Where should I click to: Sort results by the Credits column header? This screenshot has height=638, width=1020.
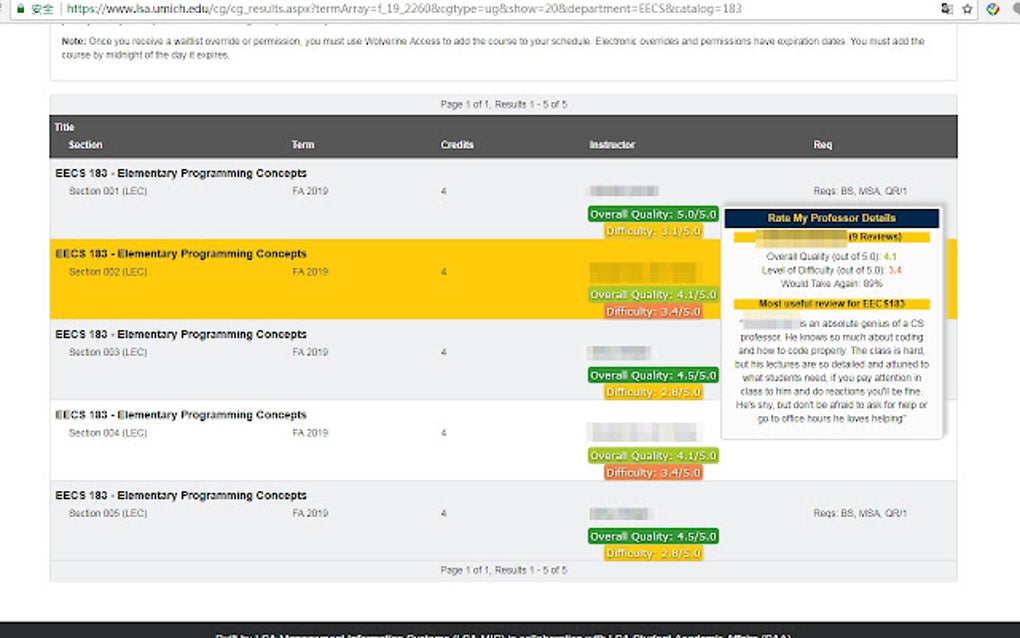[457, 144]
